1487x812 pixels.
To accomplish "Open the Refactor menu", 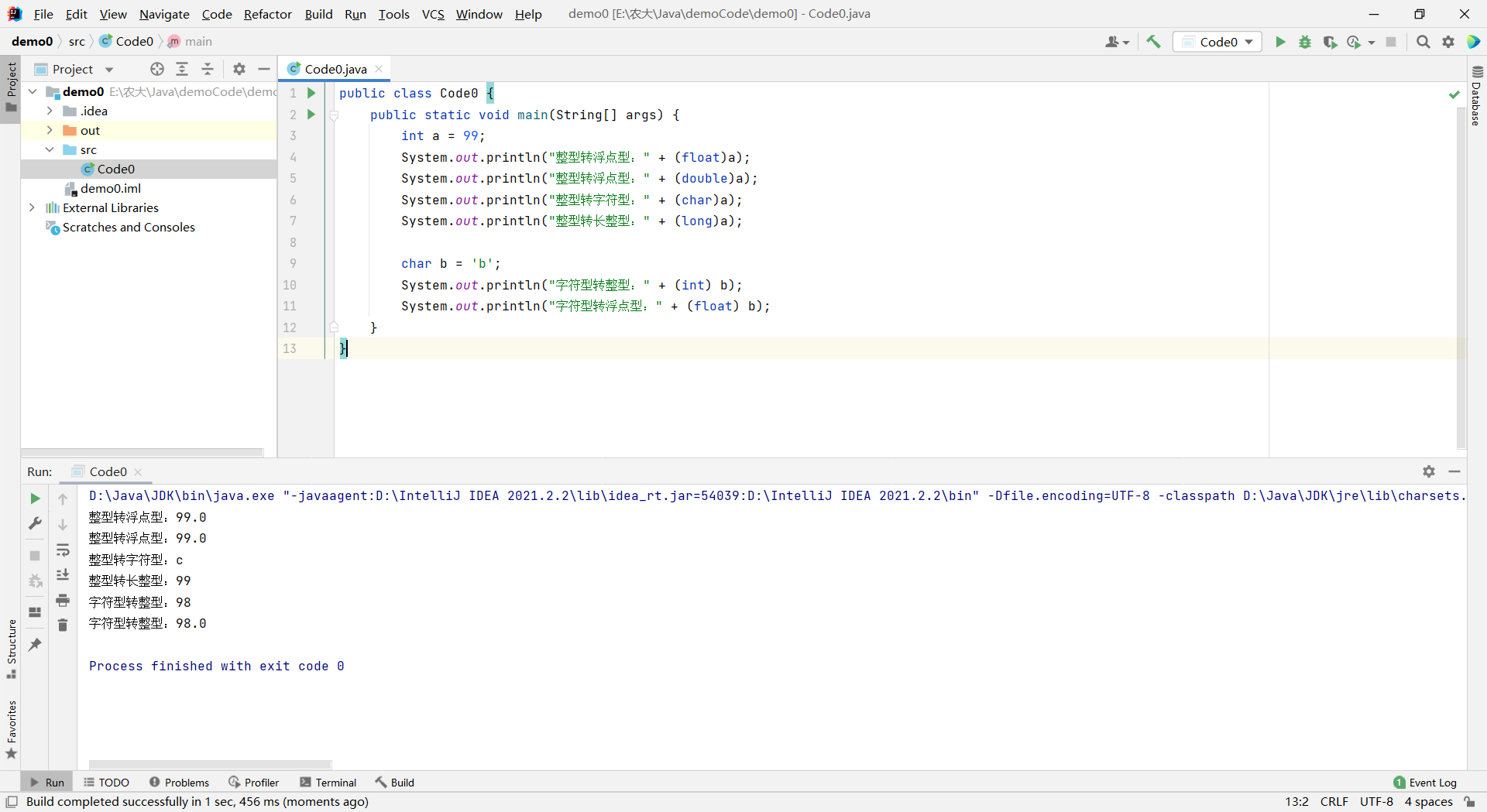I will (x=267, y=14).
